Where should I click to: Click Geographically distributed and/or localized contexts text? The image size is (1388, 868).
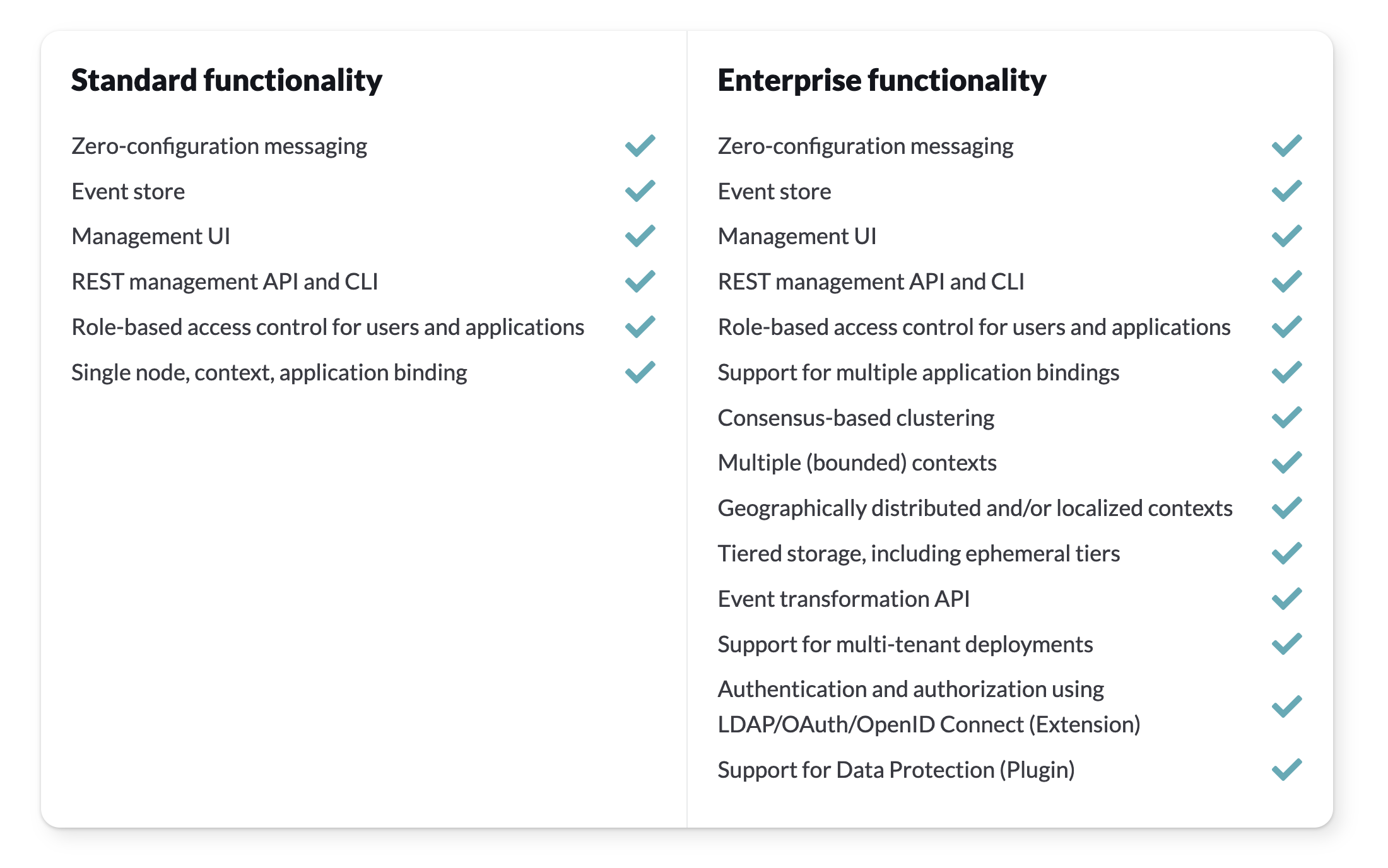point(975,508)
